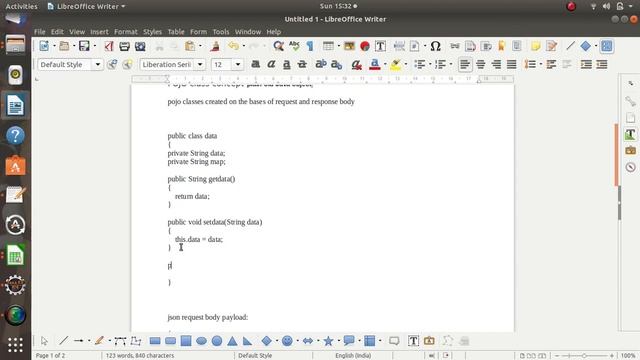Open the LibreOffice Writer app menu
This screenshot has height=360, width=640.
coord(86,6)
